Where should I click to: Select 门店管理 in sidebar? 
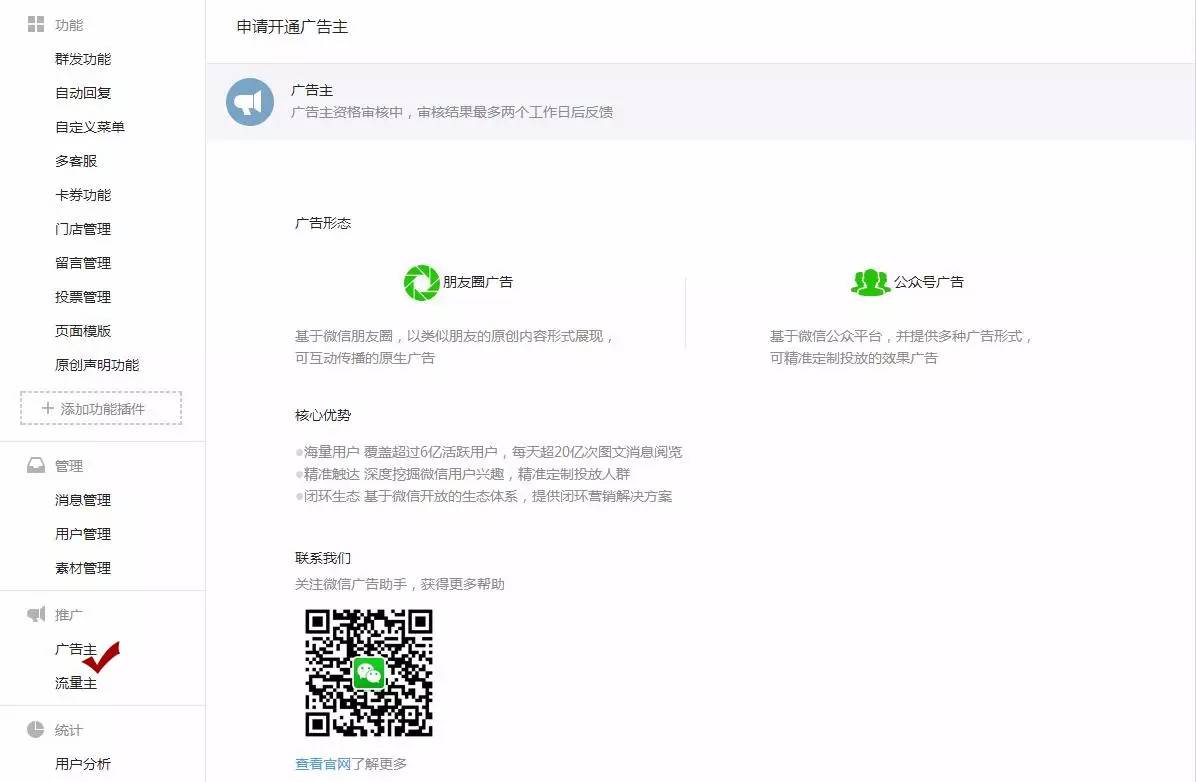coord(83,229)
